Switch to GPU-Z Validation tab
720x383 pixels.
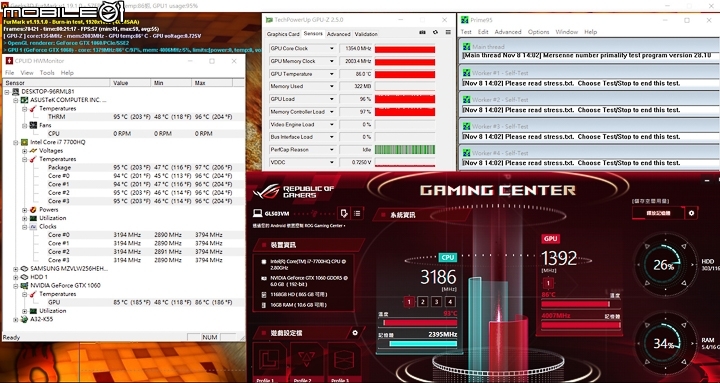coord(366,34)
